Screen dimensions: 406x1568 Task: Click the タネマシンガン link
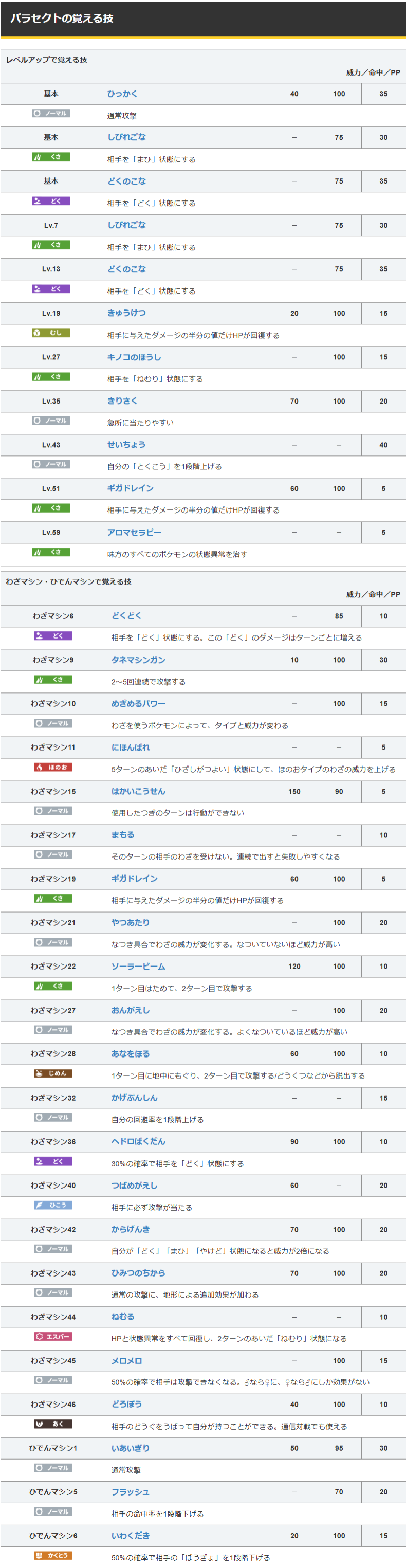[x=138, y=660]
